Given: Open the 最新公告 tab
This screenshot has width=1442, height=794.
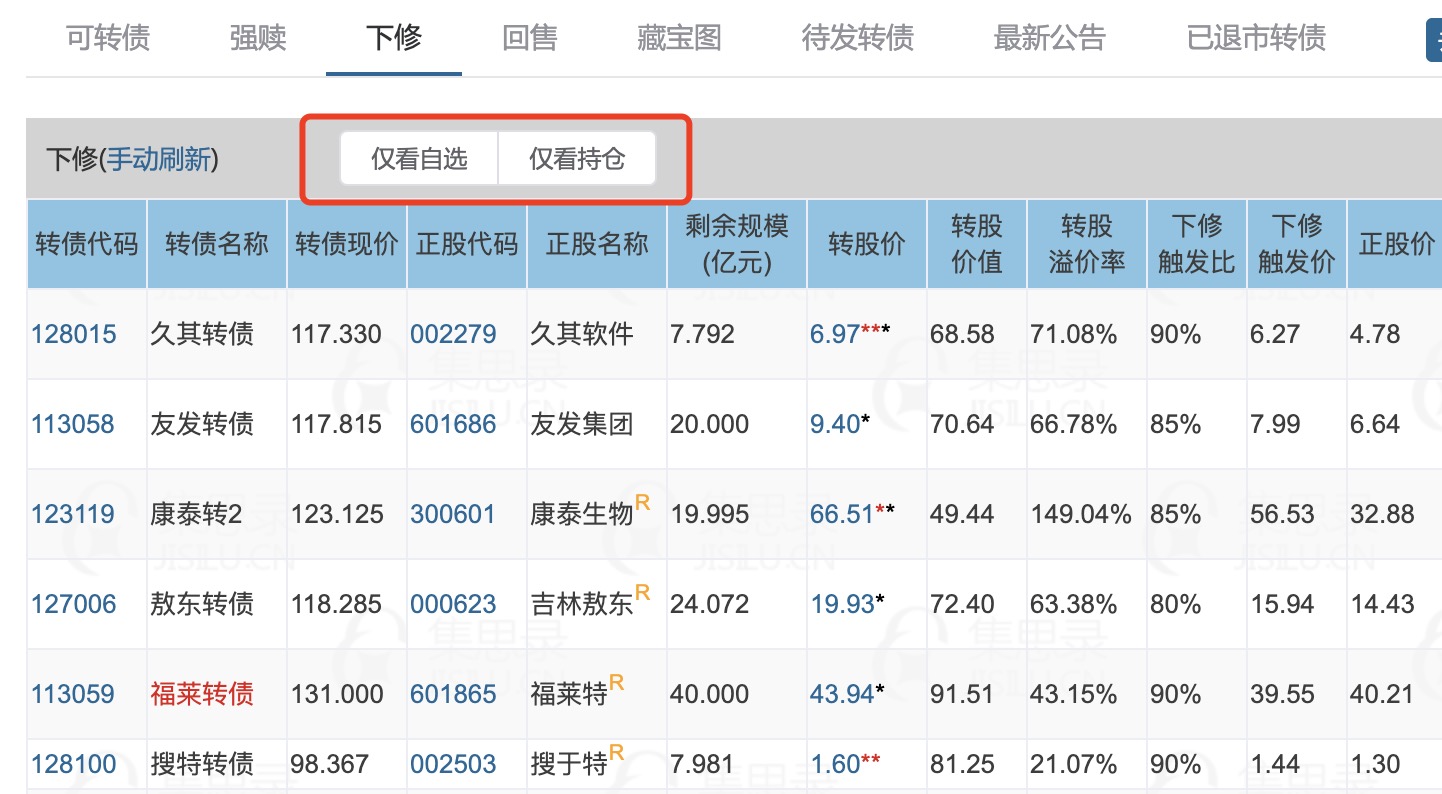Looking at the screenshot, I should 1050,38.
